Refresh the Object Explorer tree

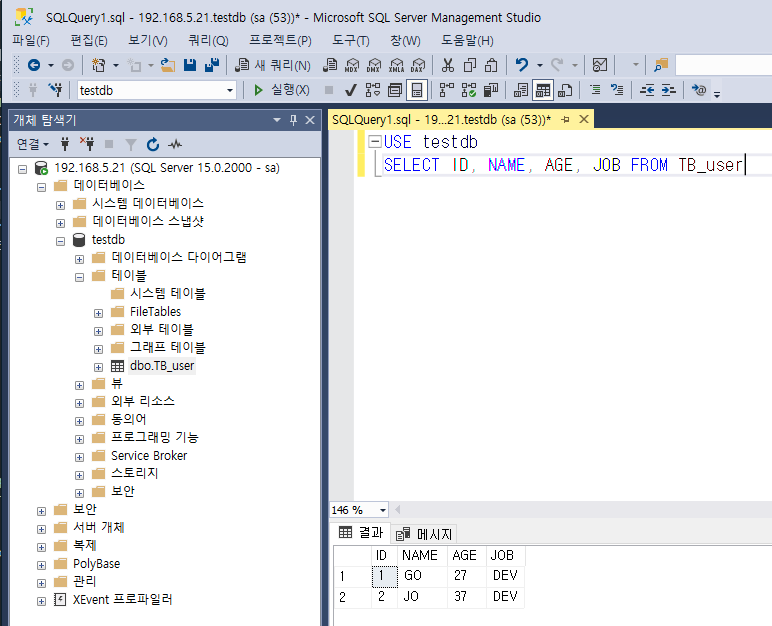(153, 144)
